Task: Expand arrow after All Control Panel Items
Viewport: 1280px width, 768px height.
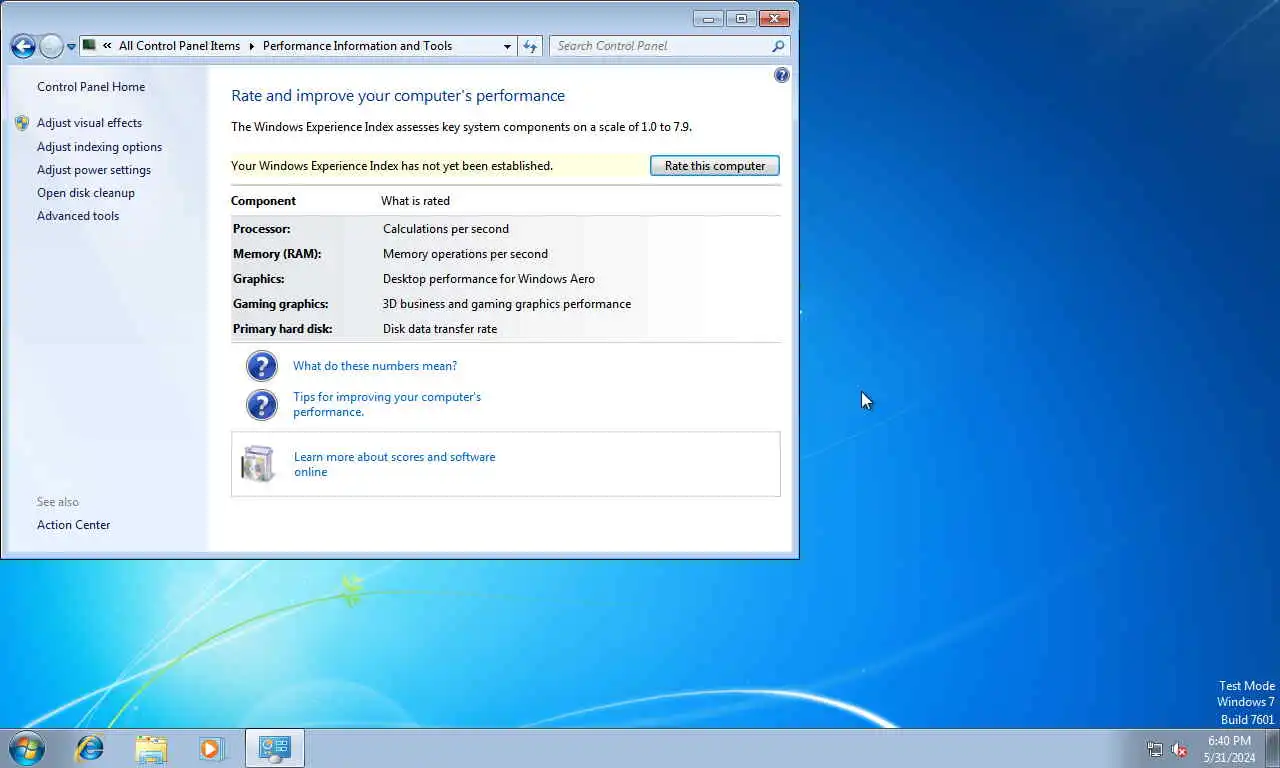Action: pyautogui.click(x=252, y=46)
